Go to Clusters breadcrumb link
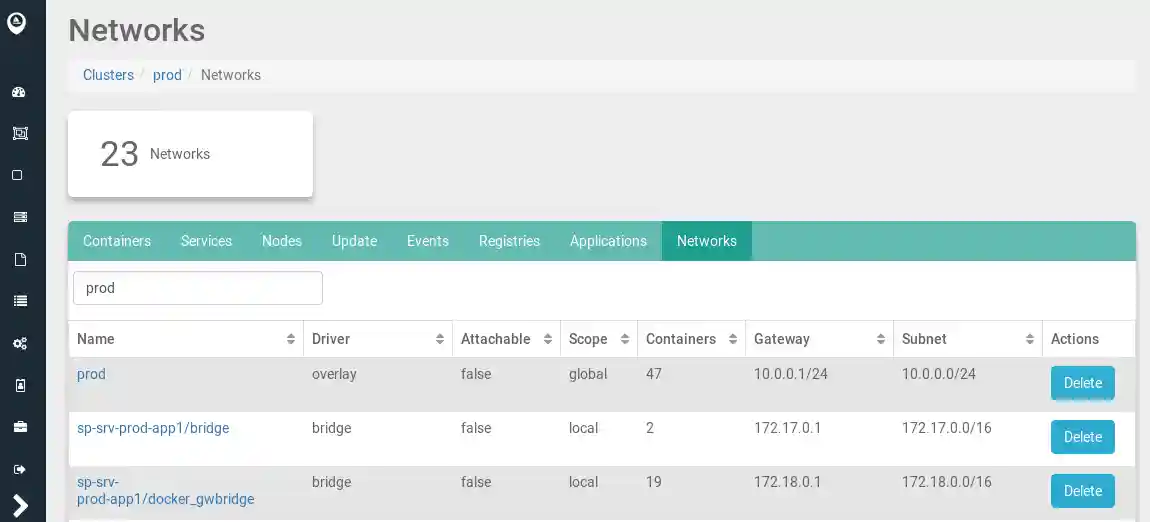This screenshot has width=1150, height=522. [108, 75]
